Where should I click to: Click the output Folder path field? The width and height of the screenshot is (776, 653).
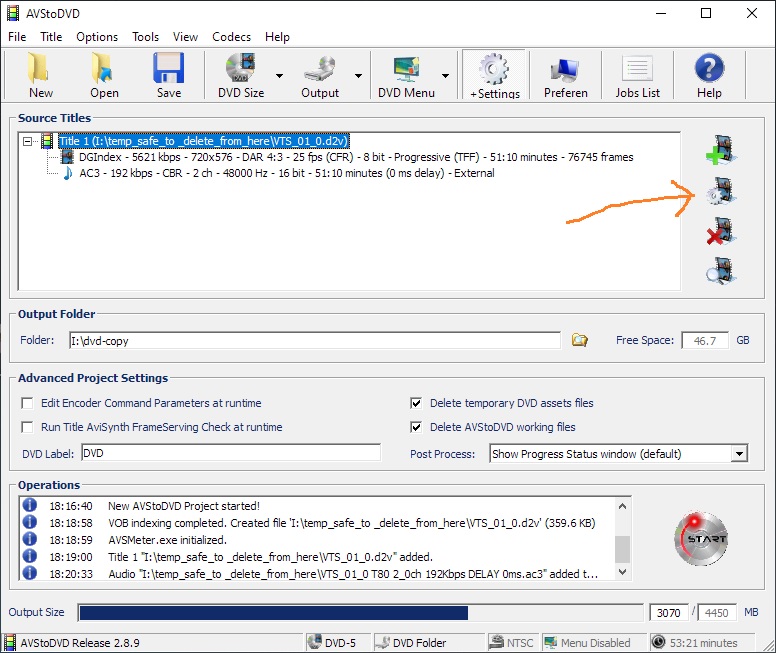point(315,341)
